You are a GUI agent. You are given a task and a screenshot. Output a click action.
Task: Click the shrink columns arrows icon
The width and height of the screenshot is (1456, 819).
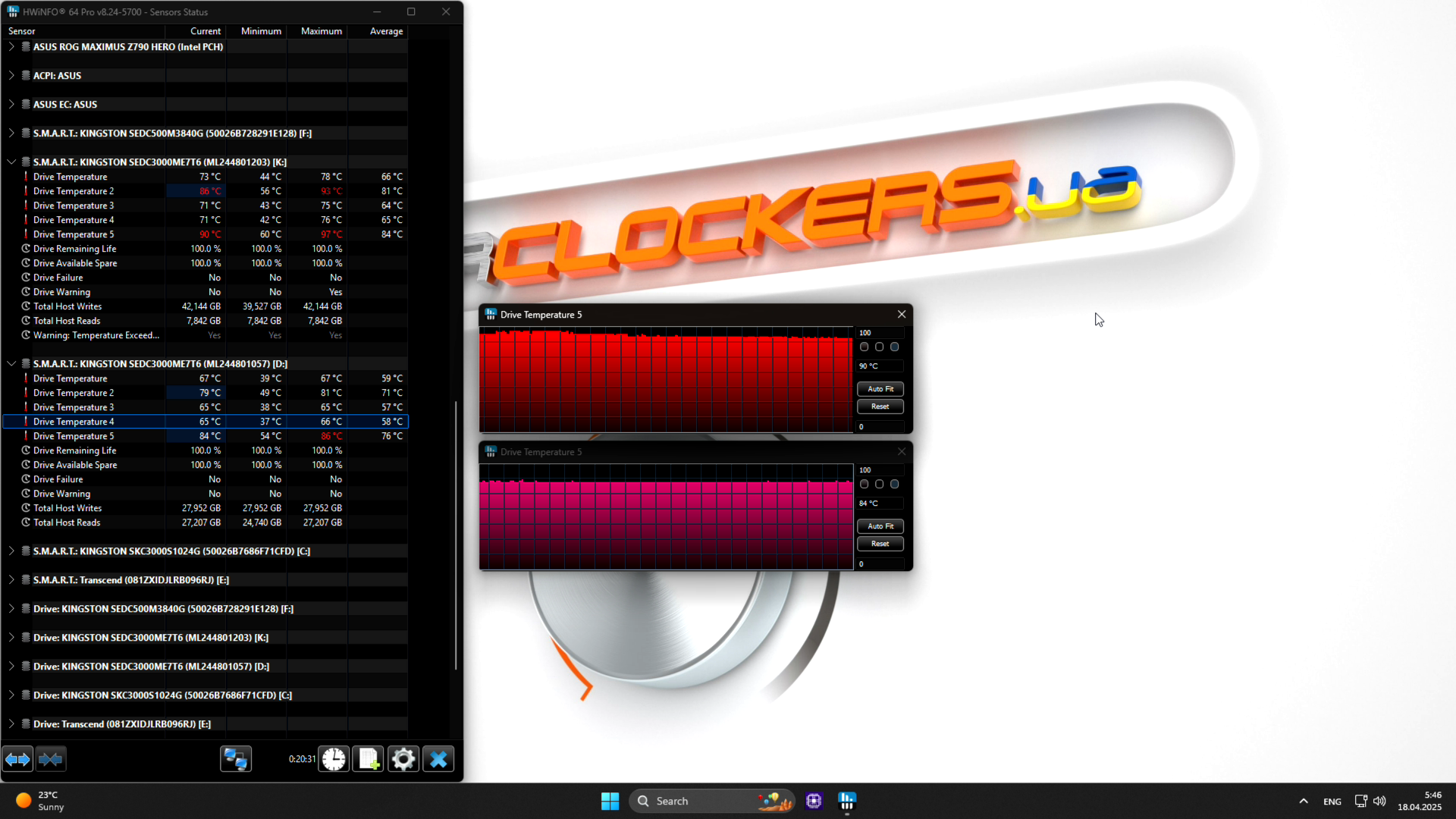point(51,759)
